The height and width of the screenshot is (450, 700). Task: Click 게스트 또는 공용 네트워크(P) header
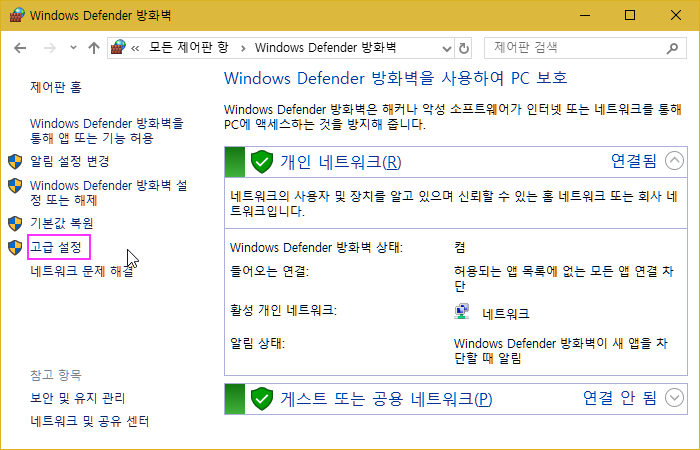(x=386, y=398)
